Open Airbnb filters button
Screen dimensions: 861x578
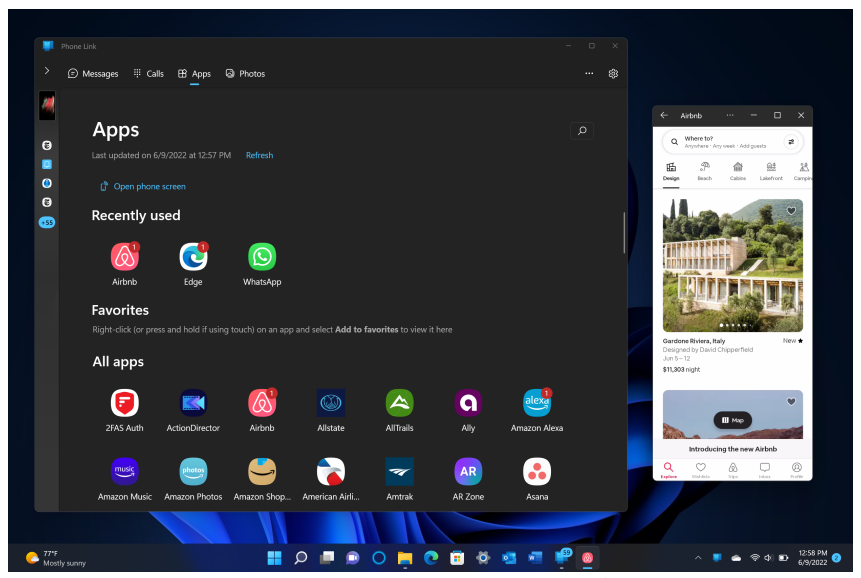point(791,142)
